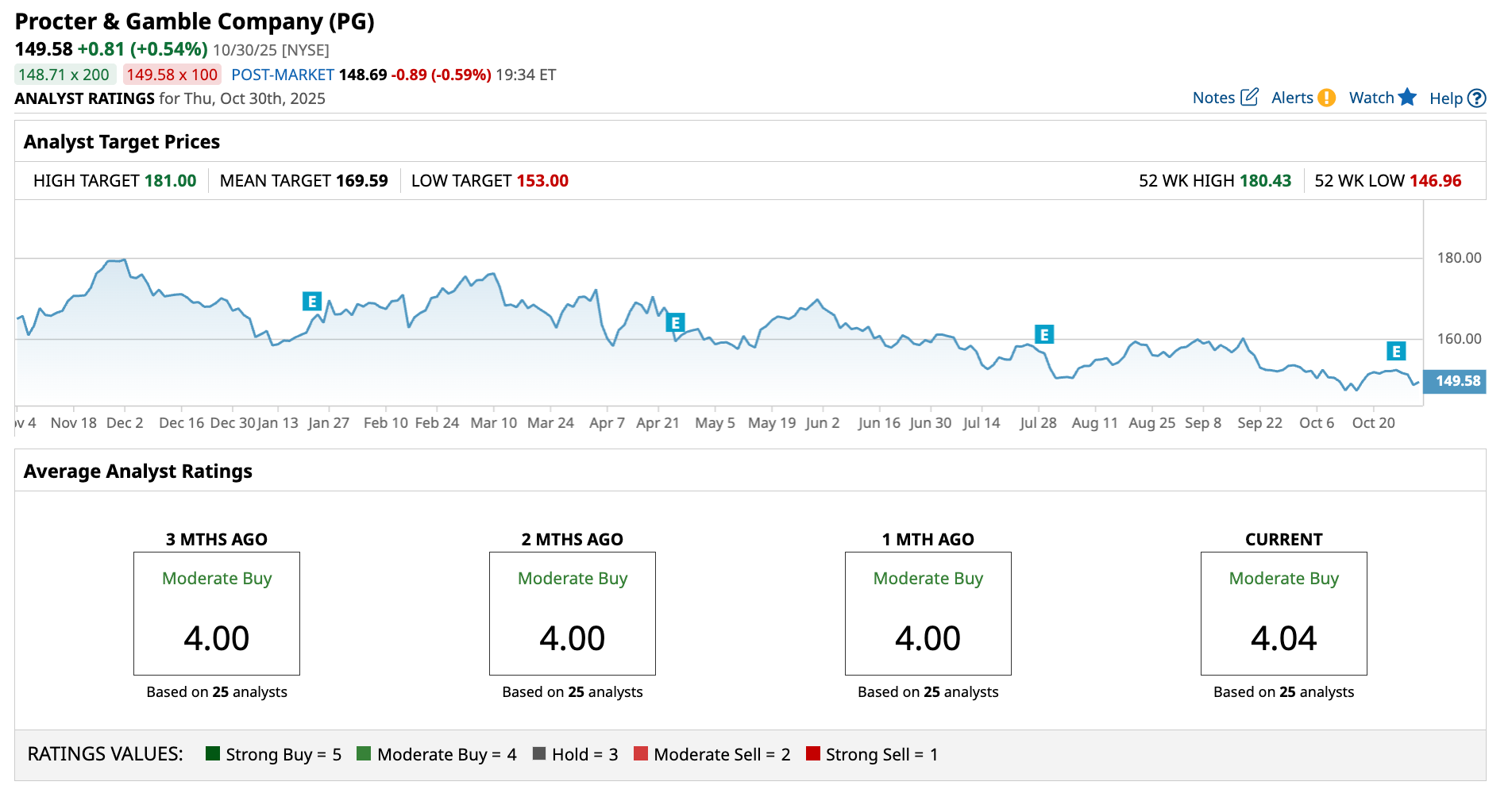The image size is (1512, 797).
Task: Click the April earnings E marker
Action: [x=675, y=322]
